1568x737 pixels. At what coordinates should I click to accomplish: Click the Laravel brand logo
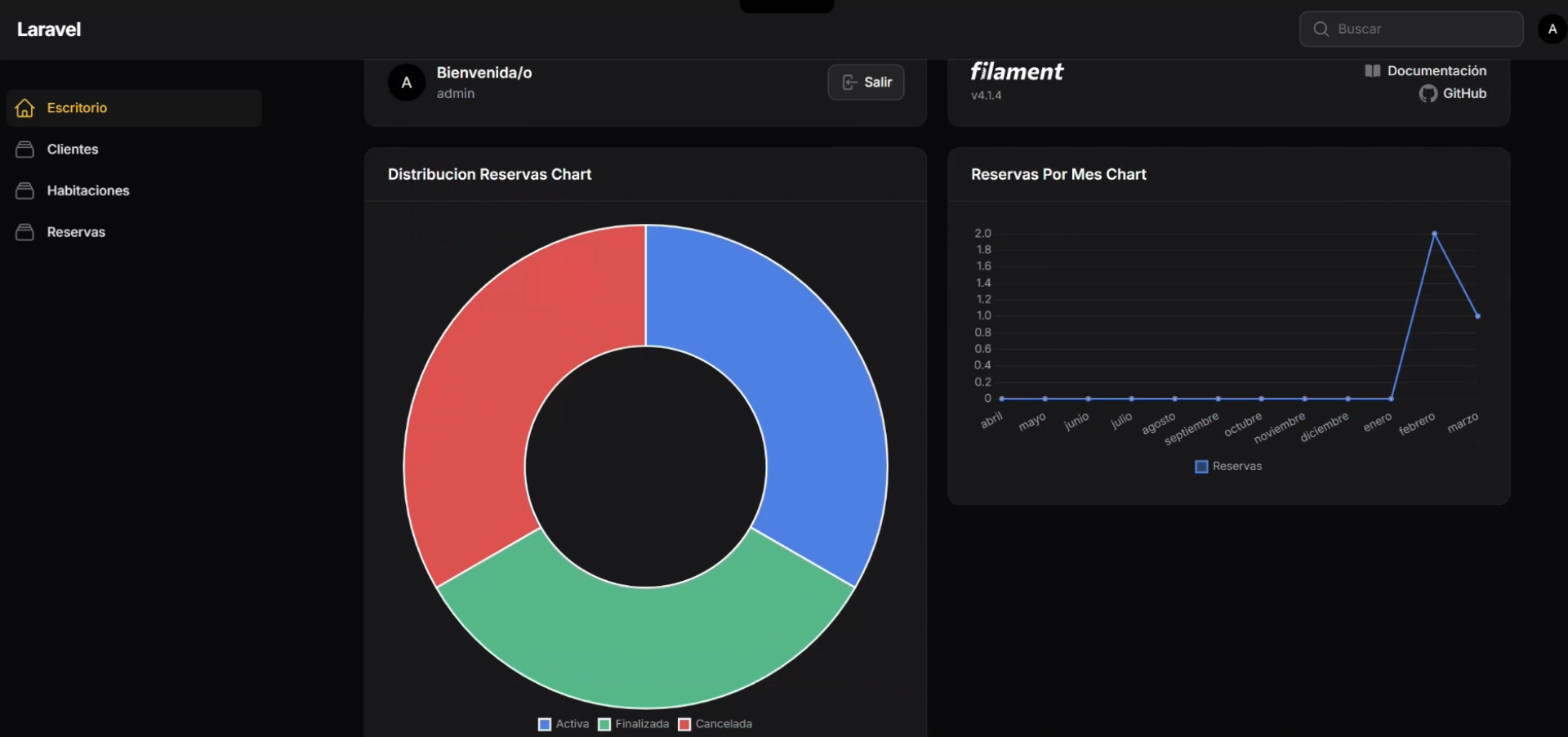(x=49, y=29)
